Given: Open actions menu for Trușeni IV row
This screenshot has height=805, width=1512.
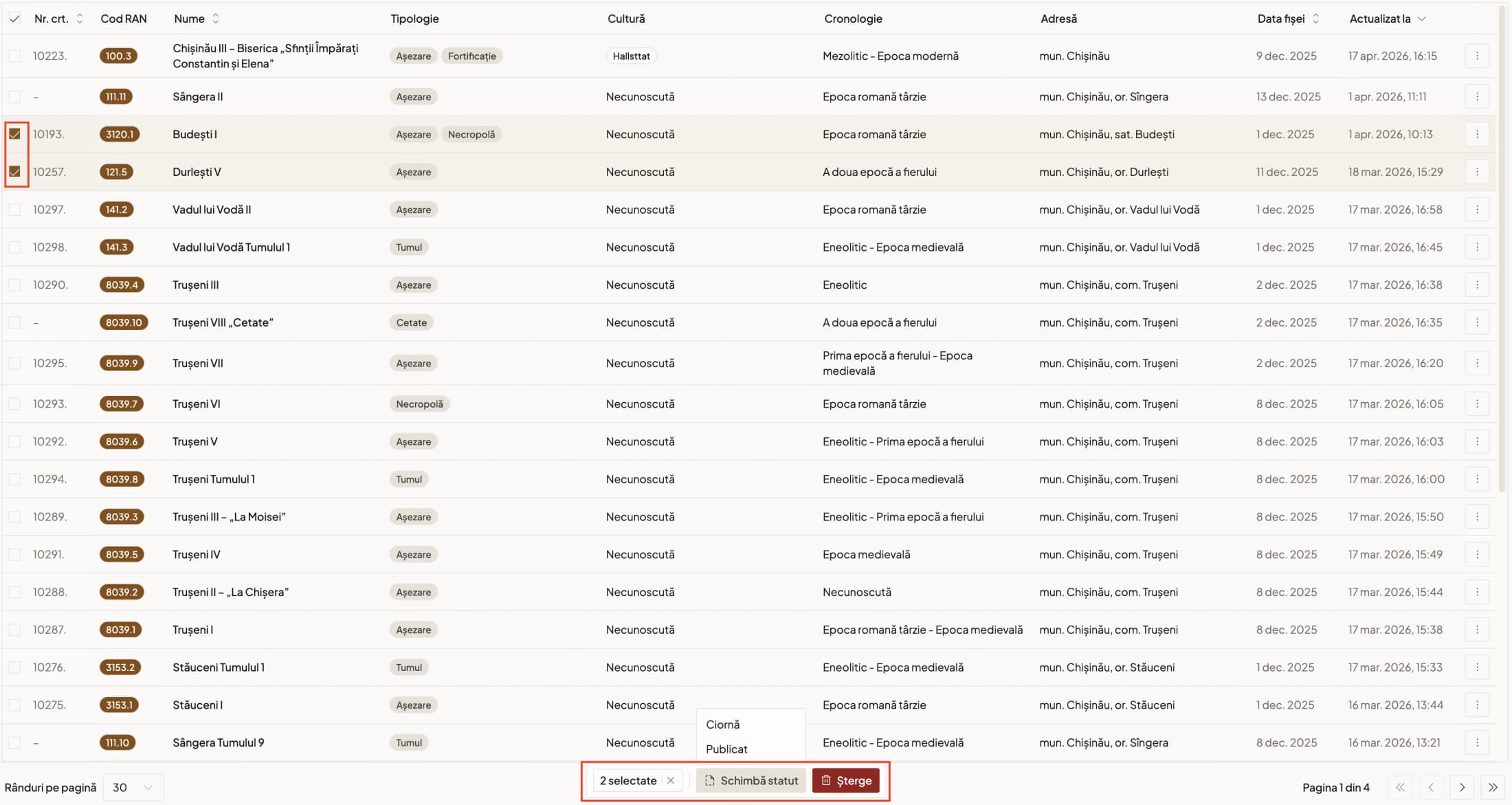Looking at the screenshot, I should click(1477, 554).
